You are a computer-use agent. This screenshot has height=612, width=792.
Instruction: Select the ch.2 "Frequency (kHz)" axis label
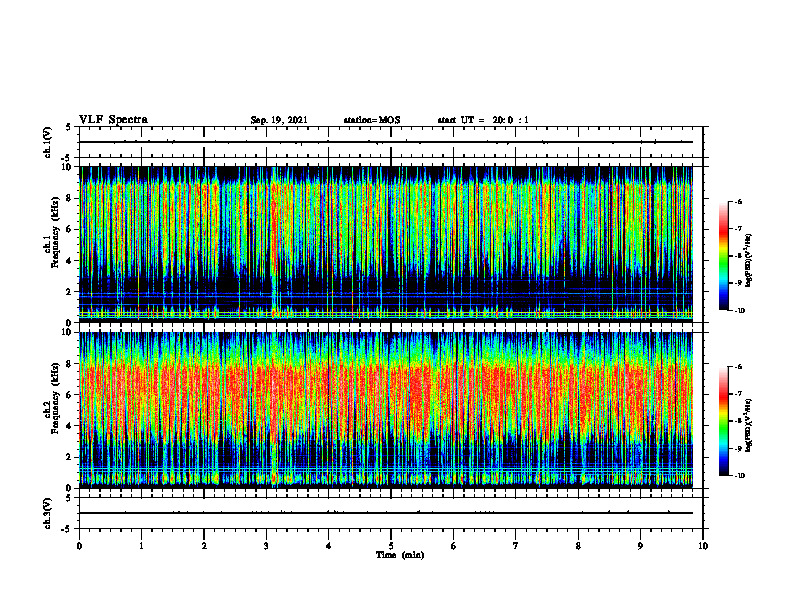55,397
